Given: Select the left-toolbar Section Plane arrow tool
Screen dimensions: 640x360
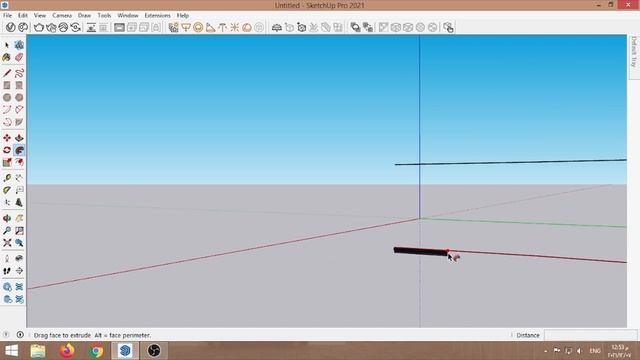Looking at the screenshot, I should (x=19, y=271).
